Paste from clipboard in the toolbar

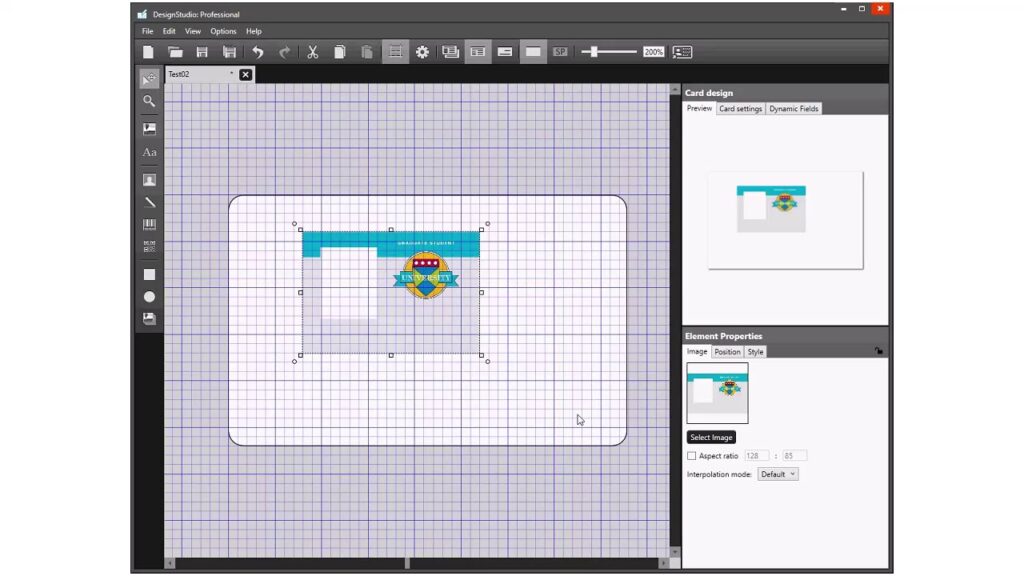pos(367,52)
